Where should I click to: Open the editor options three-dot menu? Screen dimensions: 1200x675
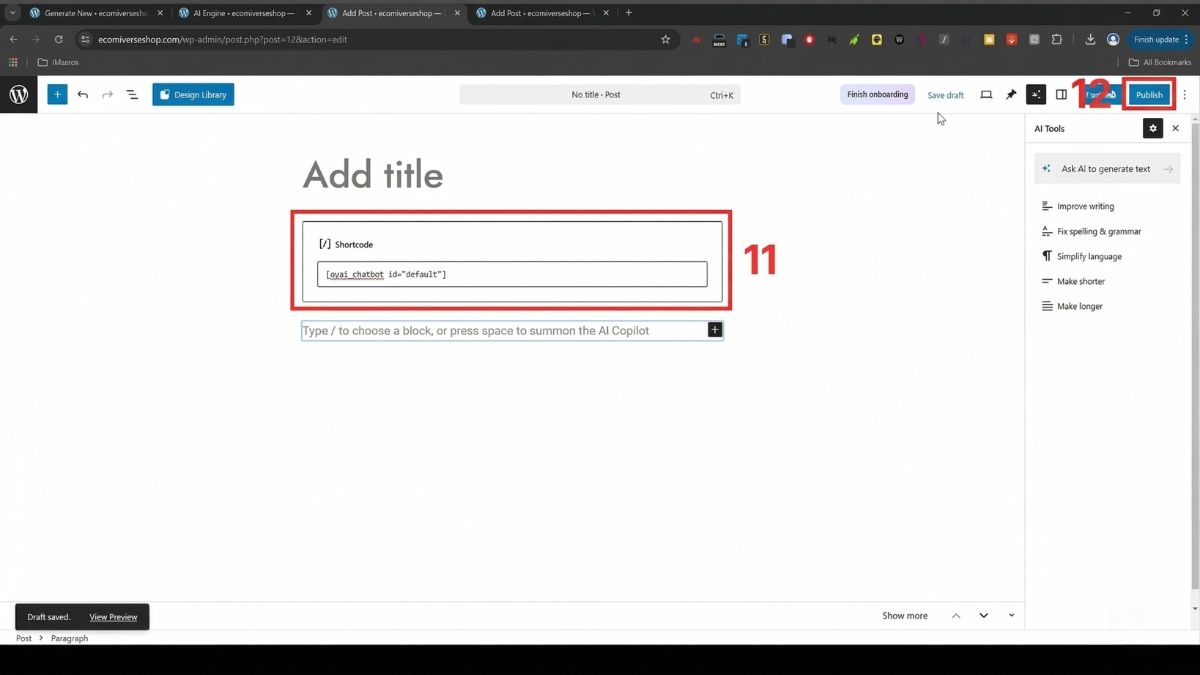(1185, 95)
